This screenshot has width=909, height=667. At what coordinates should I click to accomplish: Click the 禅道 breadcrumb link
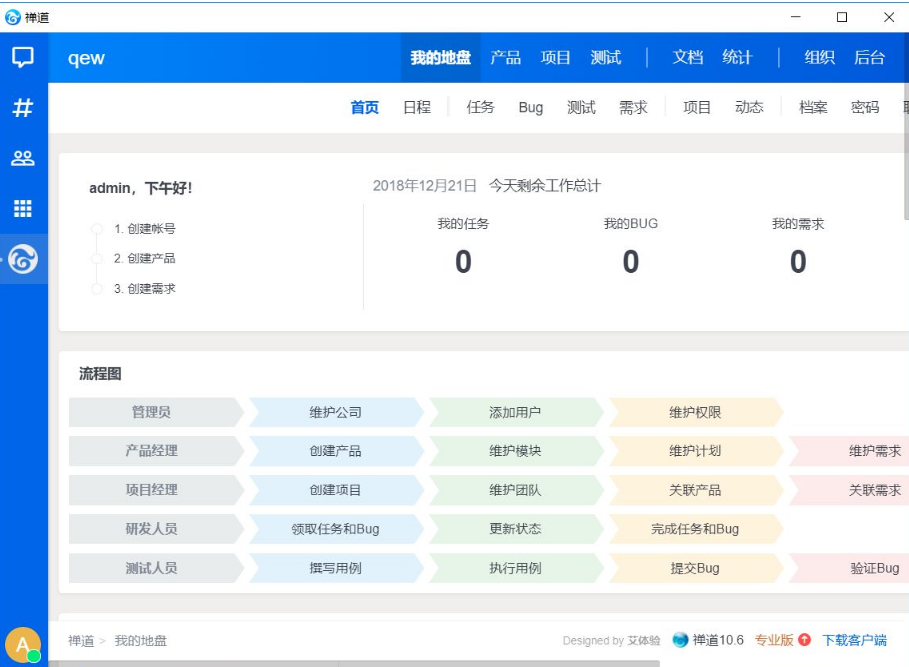point(81,640)
